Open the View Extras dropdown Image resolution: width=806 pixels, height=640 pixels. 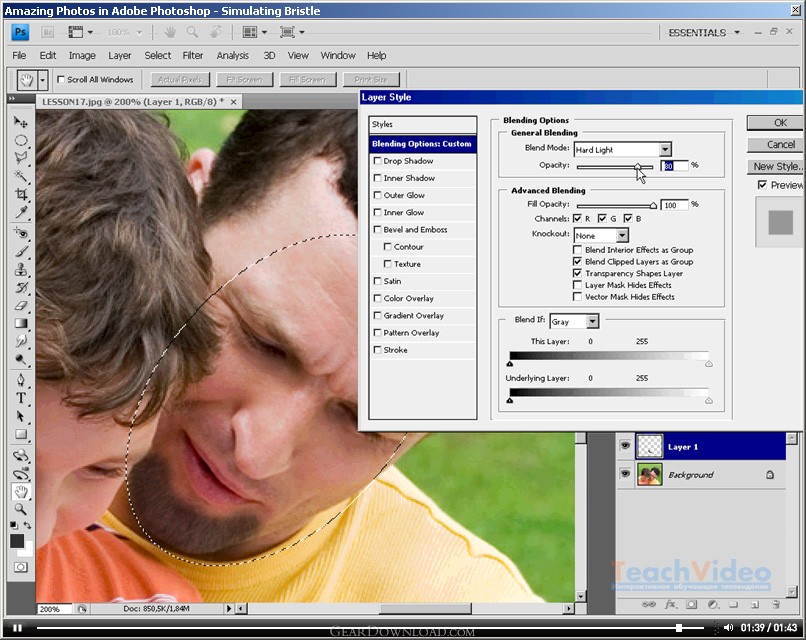(81, 32)
